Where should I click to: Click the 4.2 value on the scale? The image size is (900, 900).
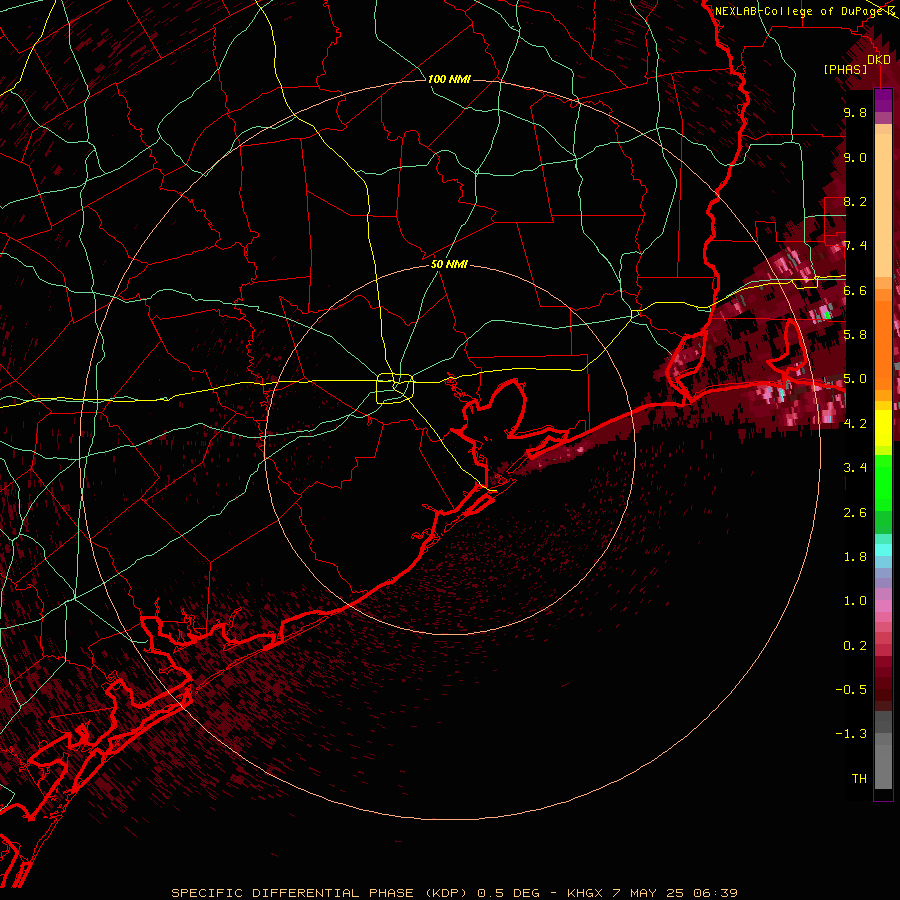point(855,423)
